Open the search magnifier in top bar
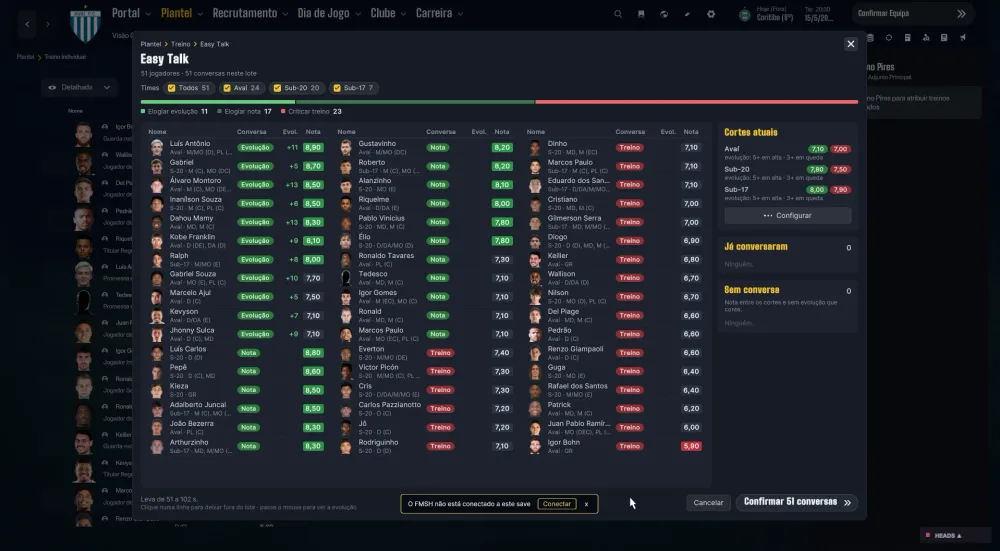The width and height of the screenshot is (1000, 551). pos(617,14)
